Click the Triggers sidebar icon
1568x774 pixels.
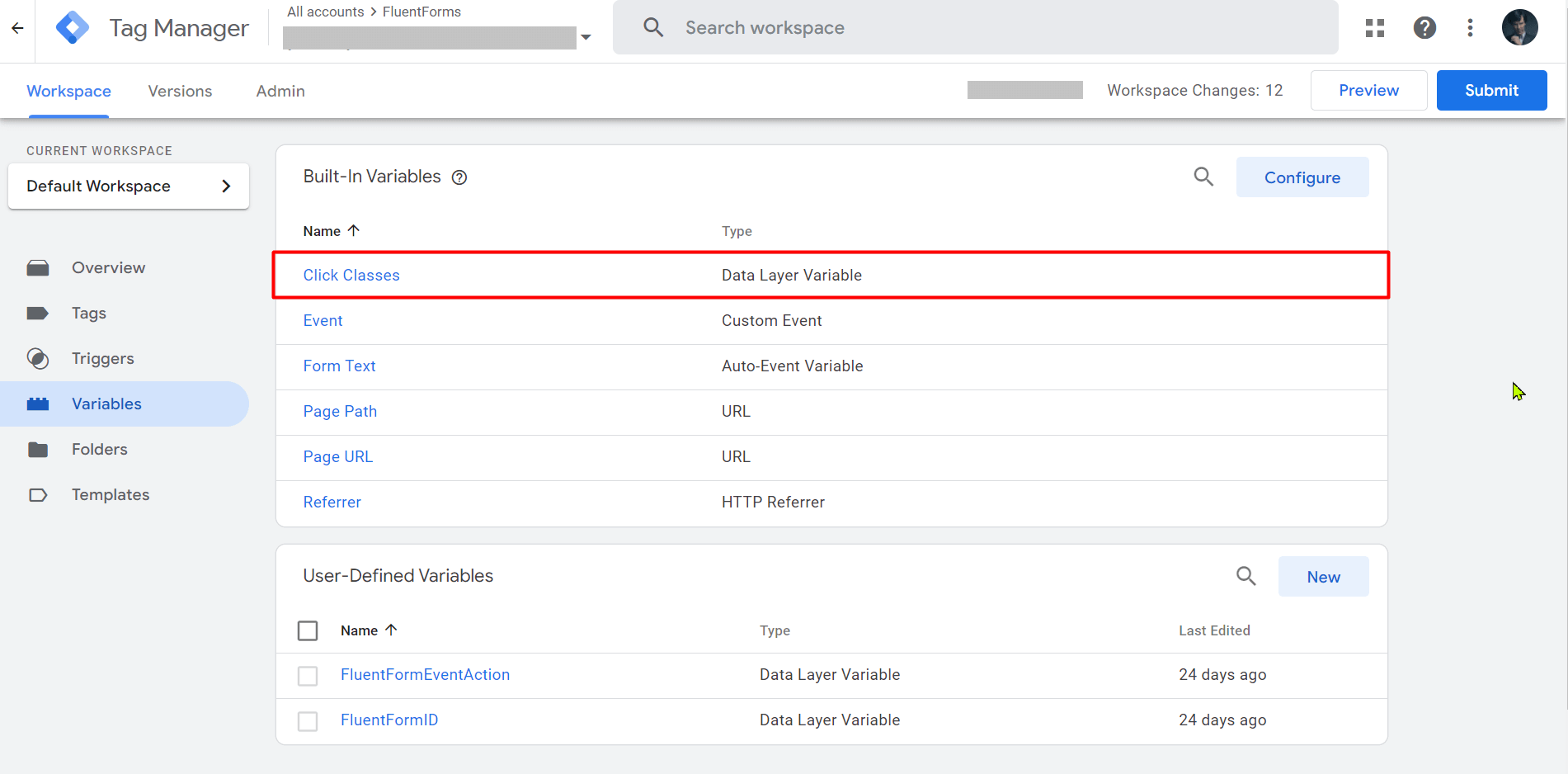(x=38, y=358)
